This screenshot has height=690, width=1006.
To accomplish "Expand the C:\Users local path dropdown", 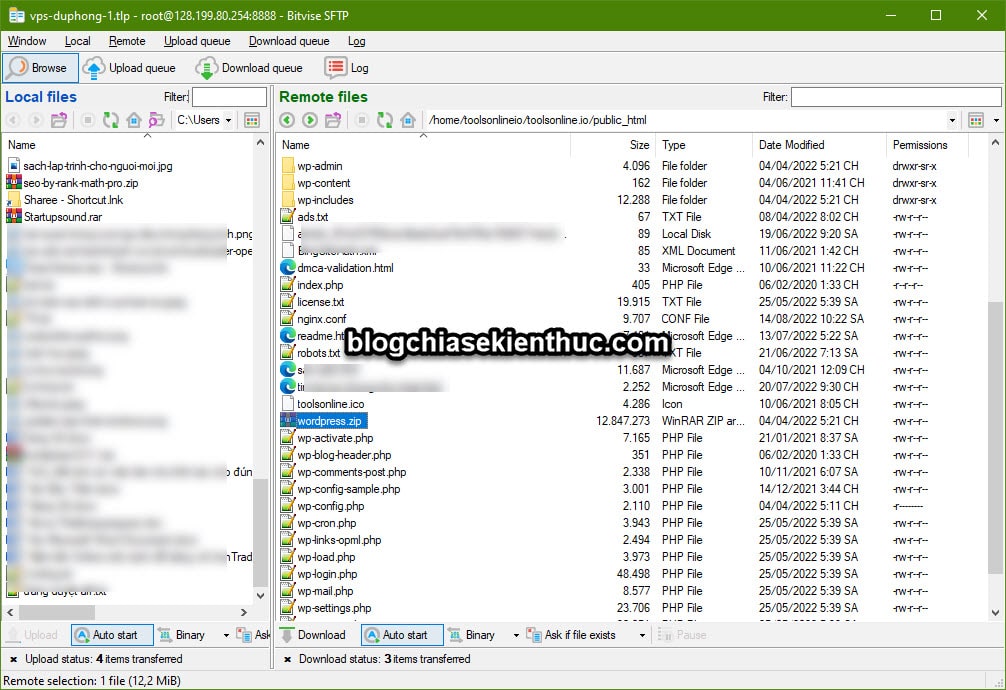I will 228,120.
